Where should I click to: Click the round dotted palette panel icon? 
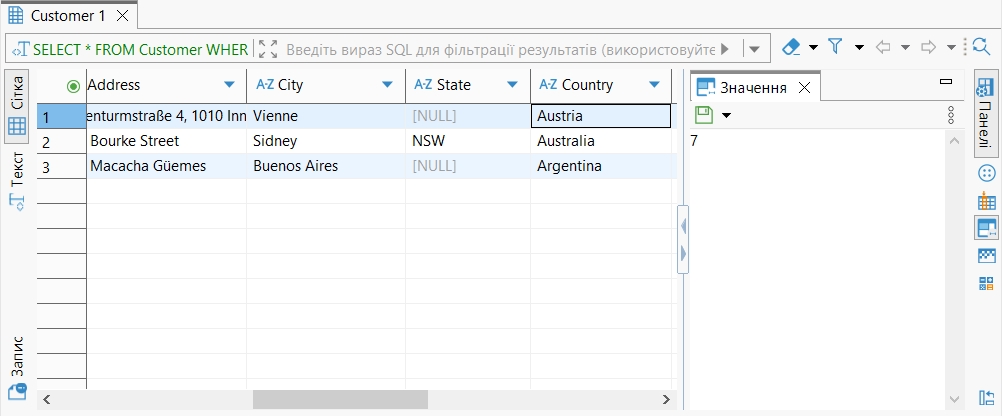[987, 173]
